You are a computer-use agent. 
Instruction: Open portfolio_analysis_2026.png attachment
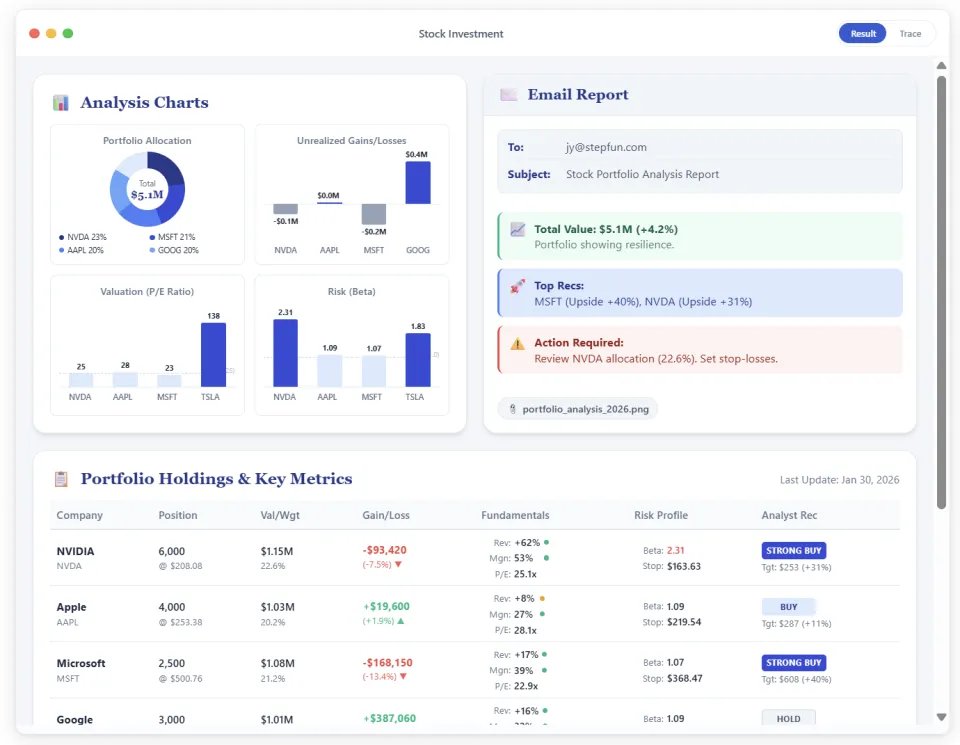click(578, 409)
